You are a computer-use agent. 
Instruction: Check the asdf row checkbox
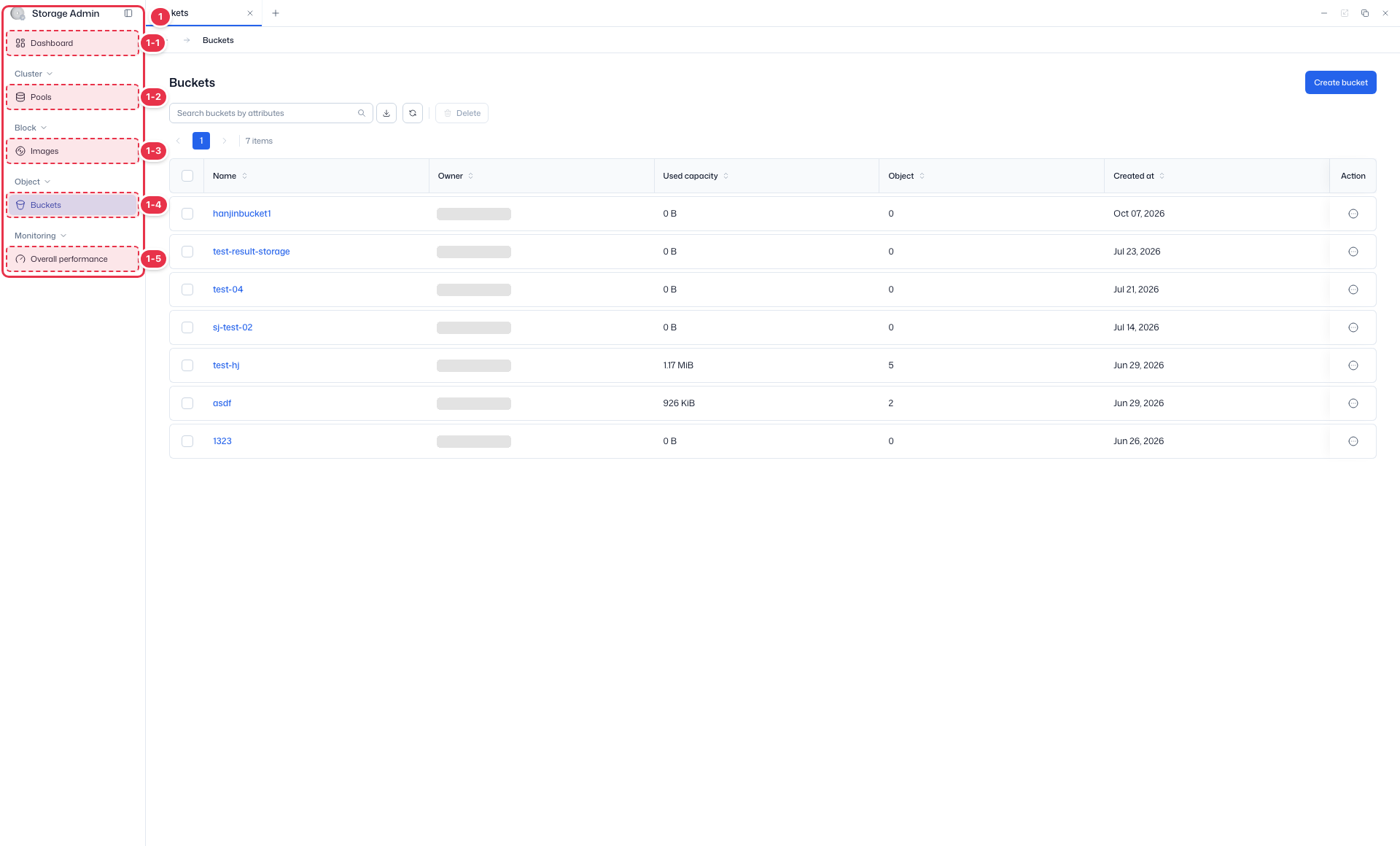coord(187,403)
